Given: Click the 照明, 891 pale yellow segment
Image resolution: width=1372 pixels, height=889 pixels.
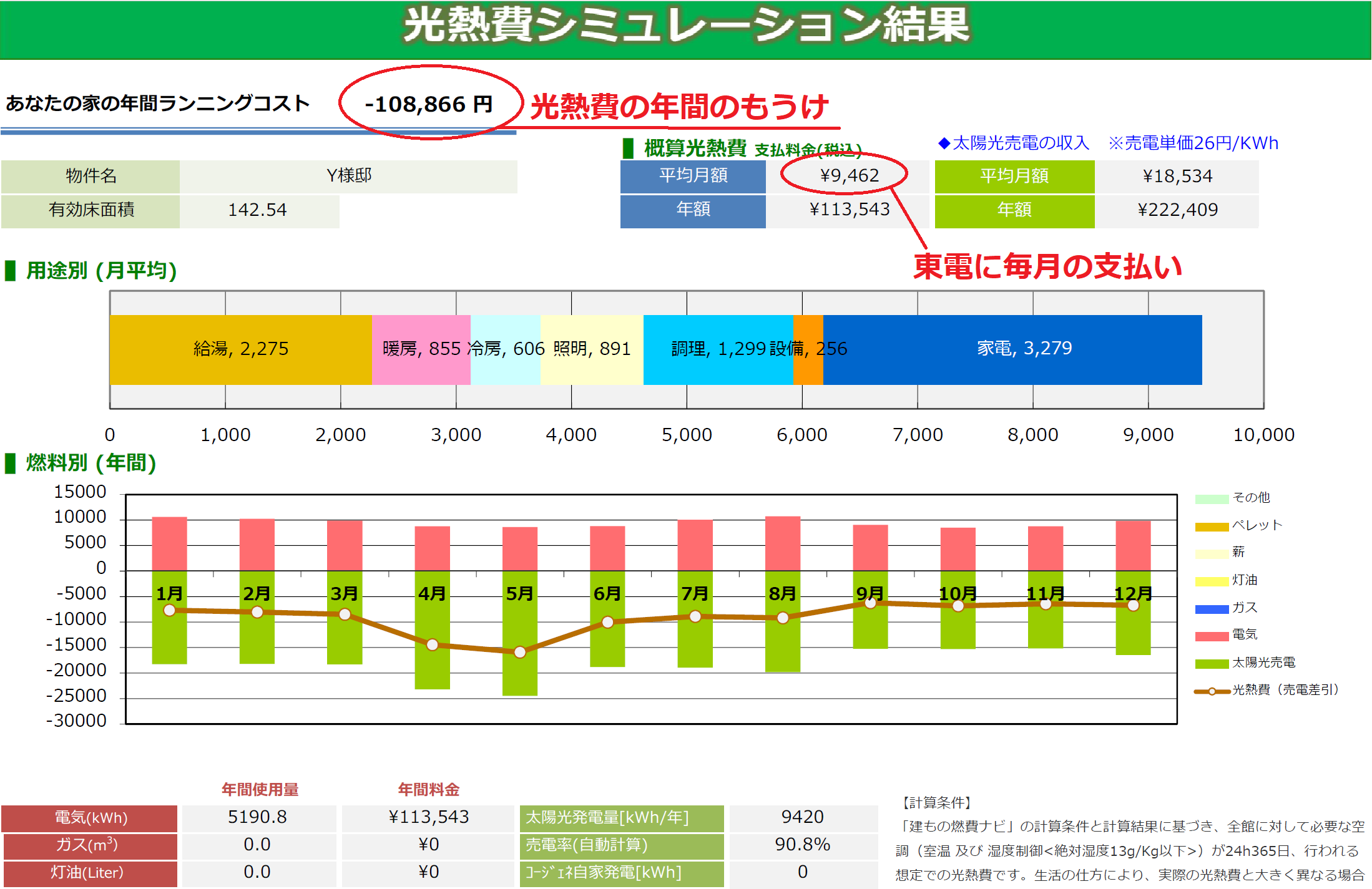Looking at the screenshot, I should (x=592, y=349).
